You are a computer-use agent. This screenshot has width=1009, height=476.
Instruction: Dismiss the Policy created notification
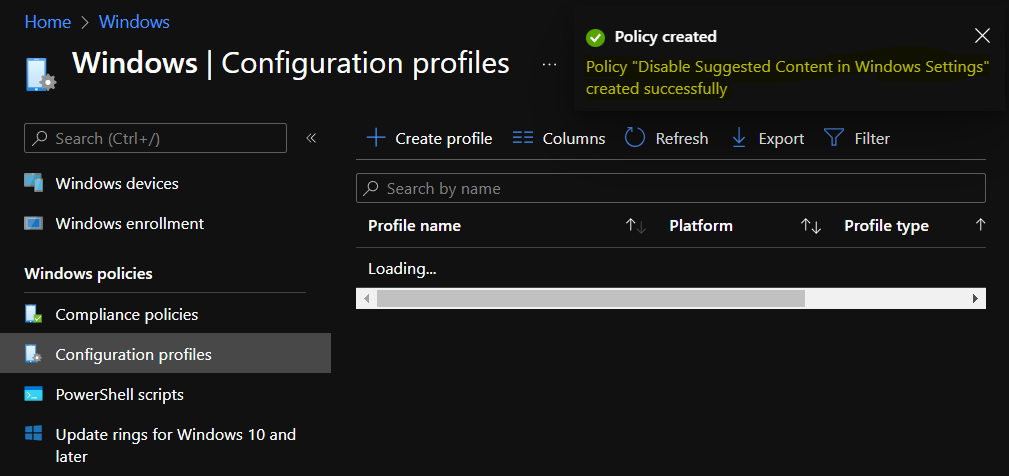[982, 35]
